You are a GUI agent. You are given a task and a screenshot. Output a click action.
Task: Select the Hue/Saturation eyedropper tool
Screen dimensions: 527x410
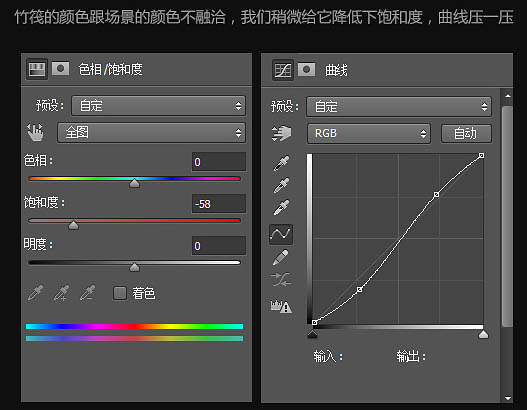(x=36, y=293)
